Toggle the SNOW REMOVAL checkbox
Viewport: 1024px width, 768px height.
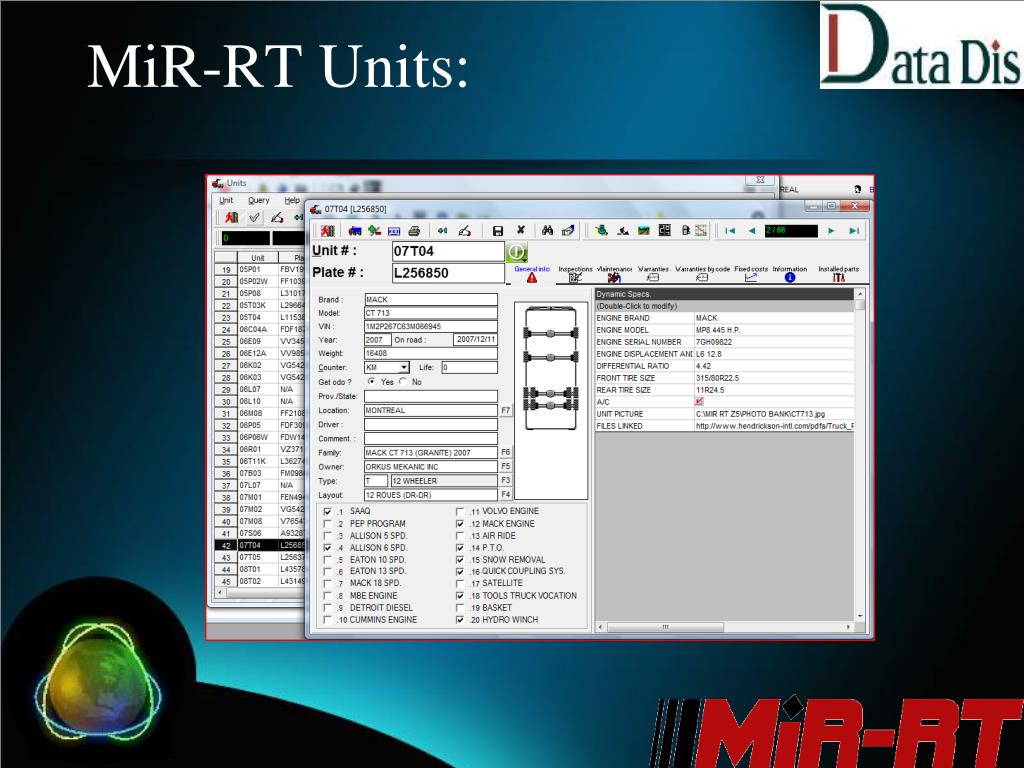click(x=460, y=560)
